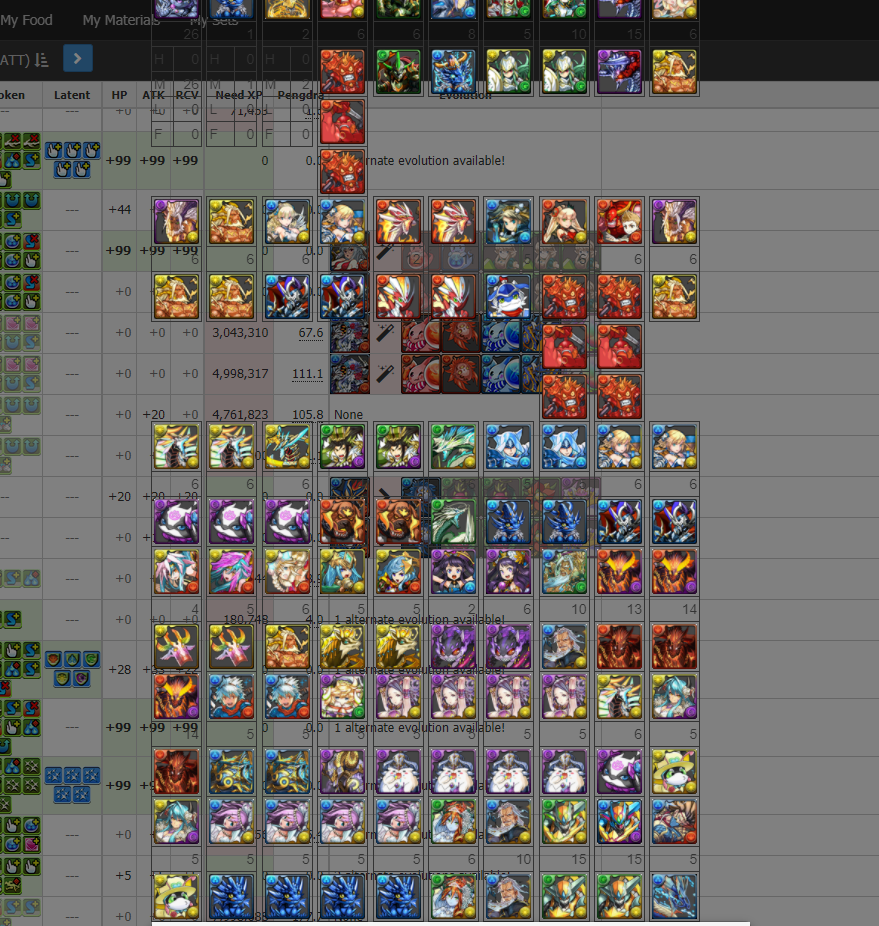This screenshot has height=926, width=879.
Task: Open the My Materials tab
Action: tap(121, 20)
